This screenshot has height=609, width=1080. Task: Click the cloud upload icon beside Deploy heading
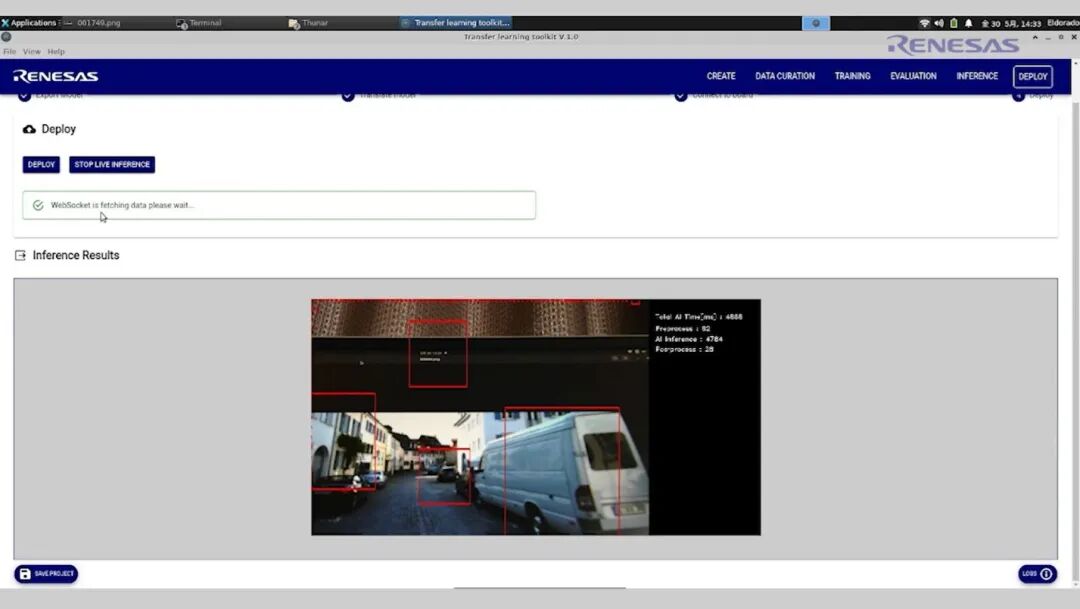click(x=29, y=129)
